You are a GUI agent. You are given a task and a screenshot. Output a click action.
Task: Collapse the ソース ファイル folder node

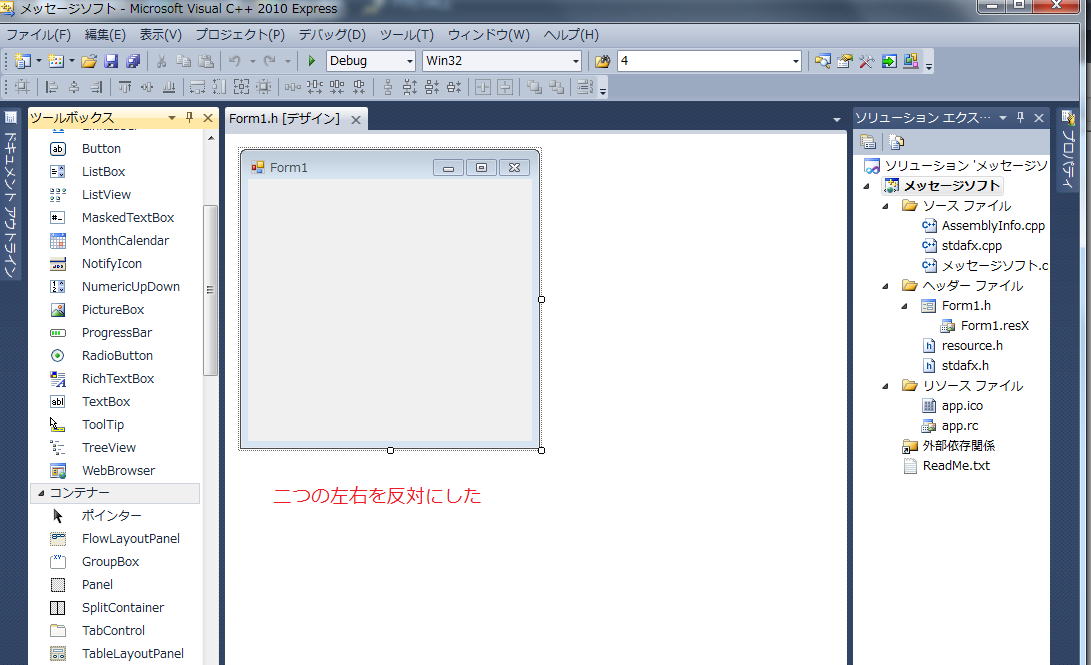[x=885, y=206]
